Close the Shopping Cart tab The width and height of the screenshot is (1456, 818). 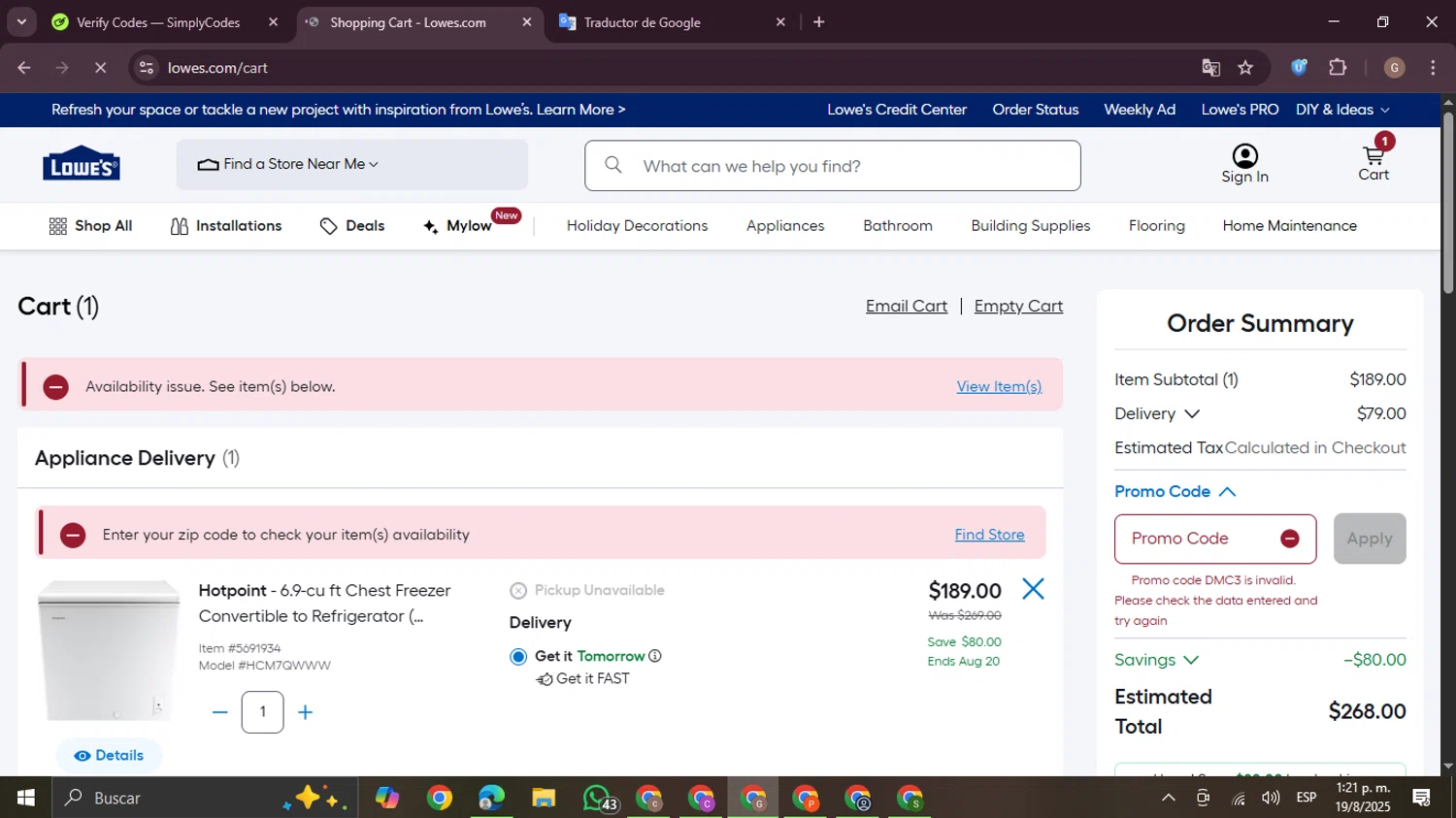pyautogui.click(x=527, y=21)
